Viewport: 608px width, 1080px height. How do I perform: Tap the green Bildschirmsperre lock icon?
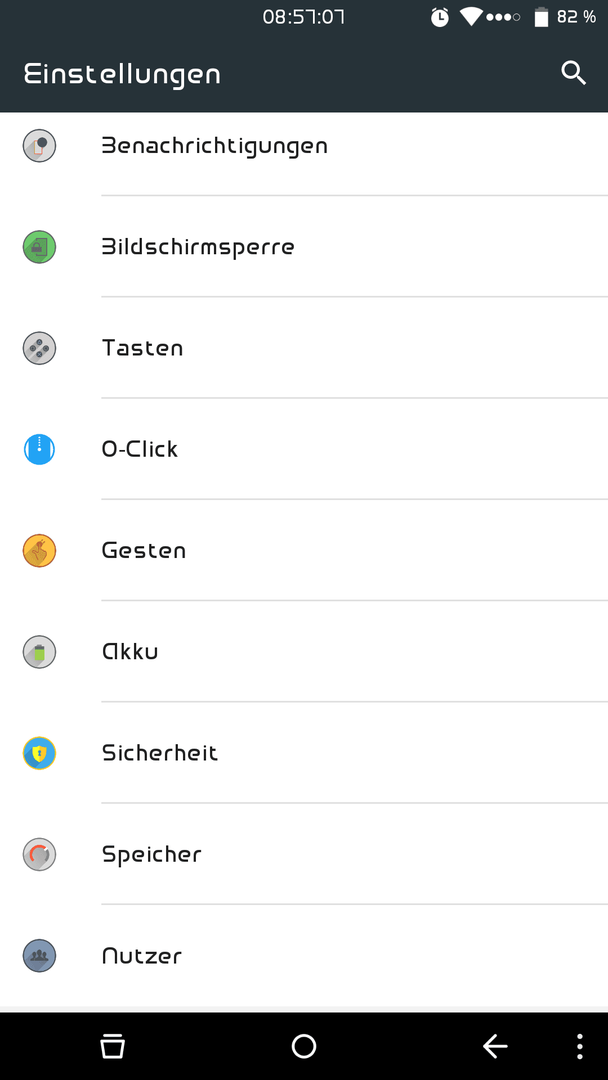39,247
